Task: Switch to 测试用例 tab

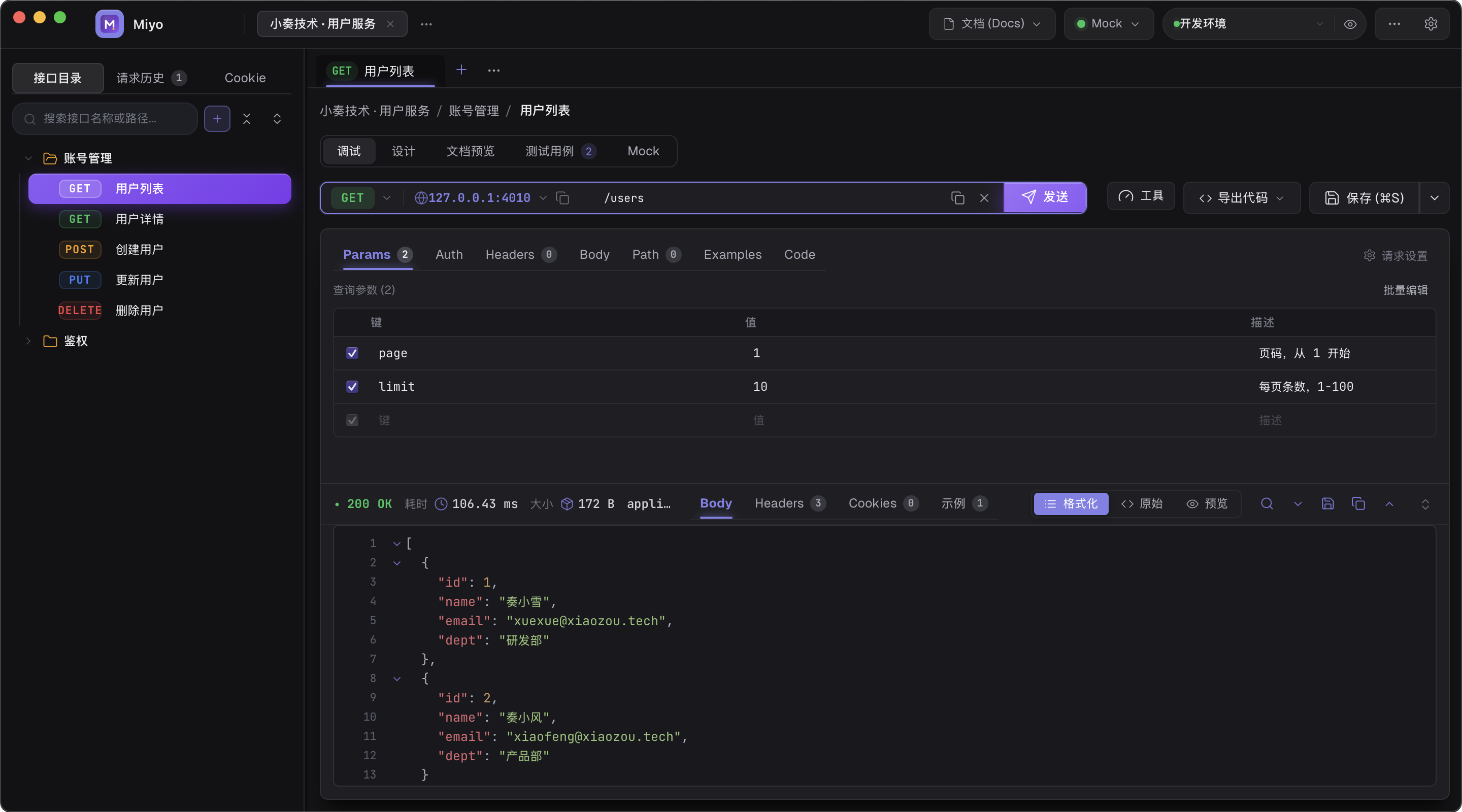Action: (560, 151)
